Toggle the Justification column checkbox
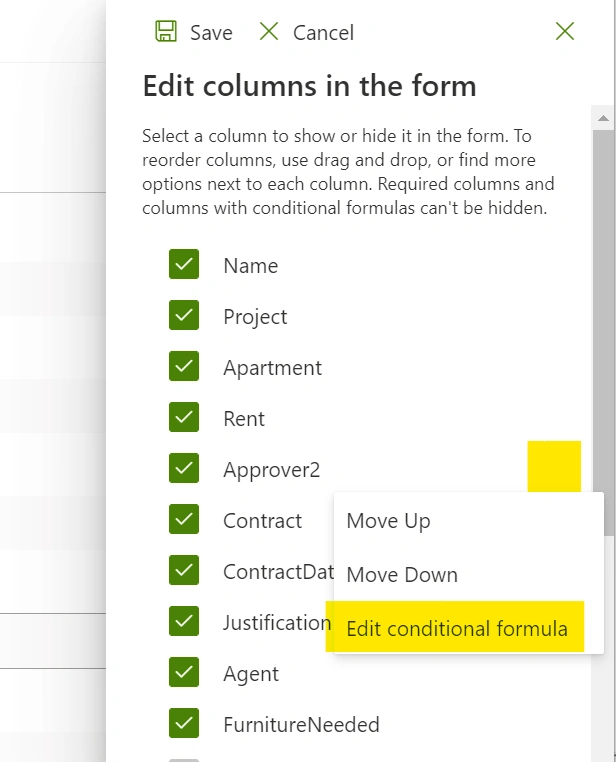This screenshot has width=616, height=762. click(184, 621)
